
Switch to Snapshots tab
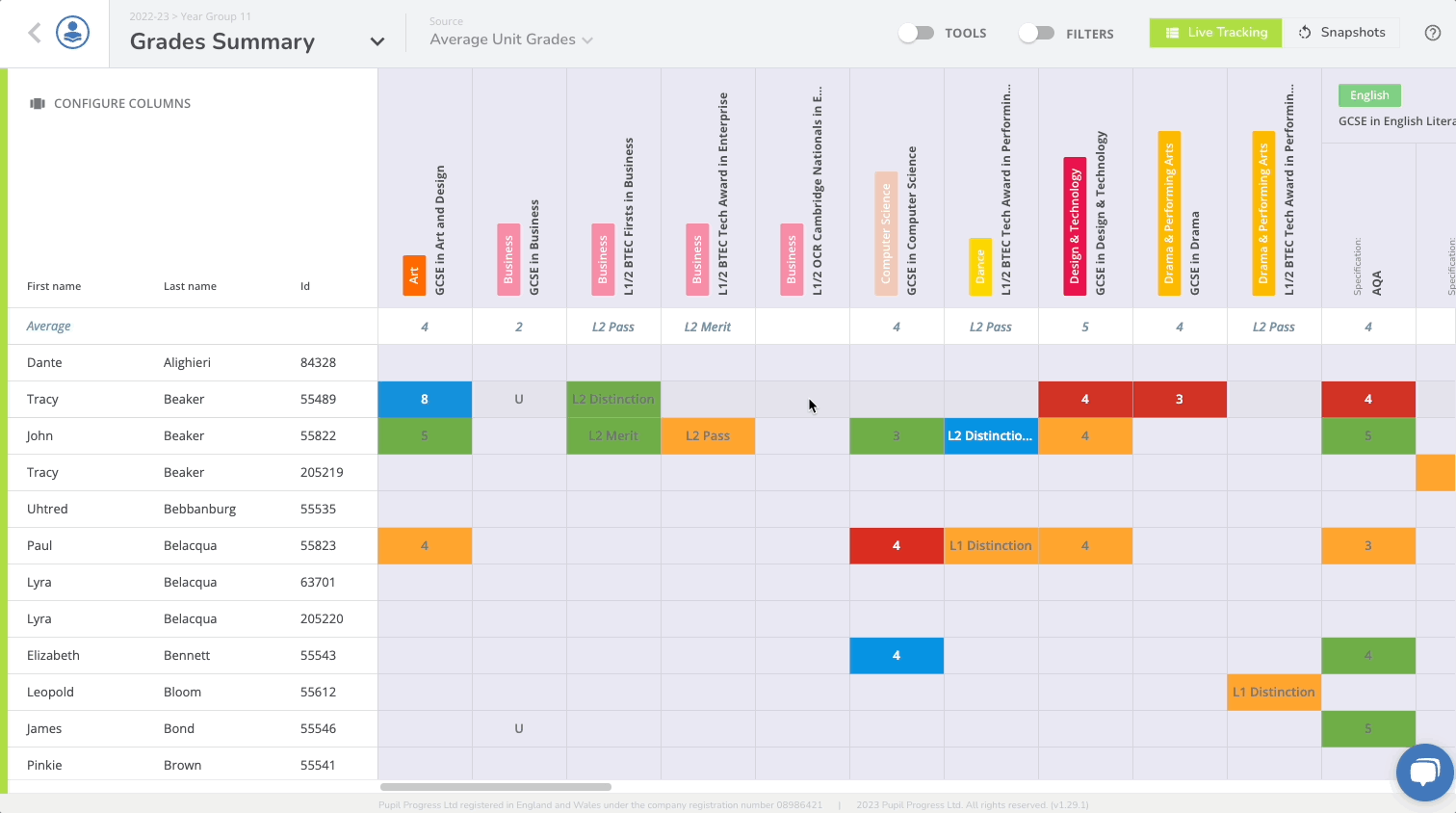(1341, 33)
